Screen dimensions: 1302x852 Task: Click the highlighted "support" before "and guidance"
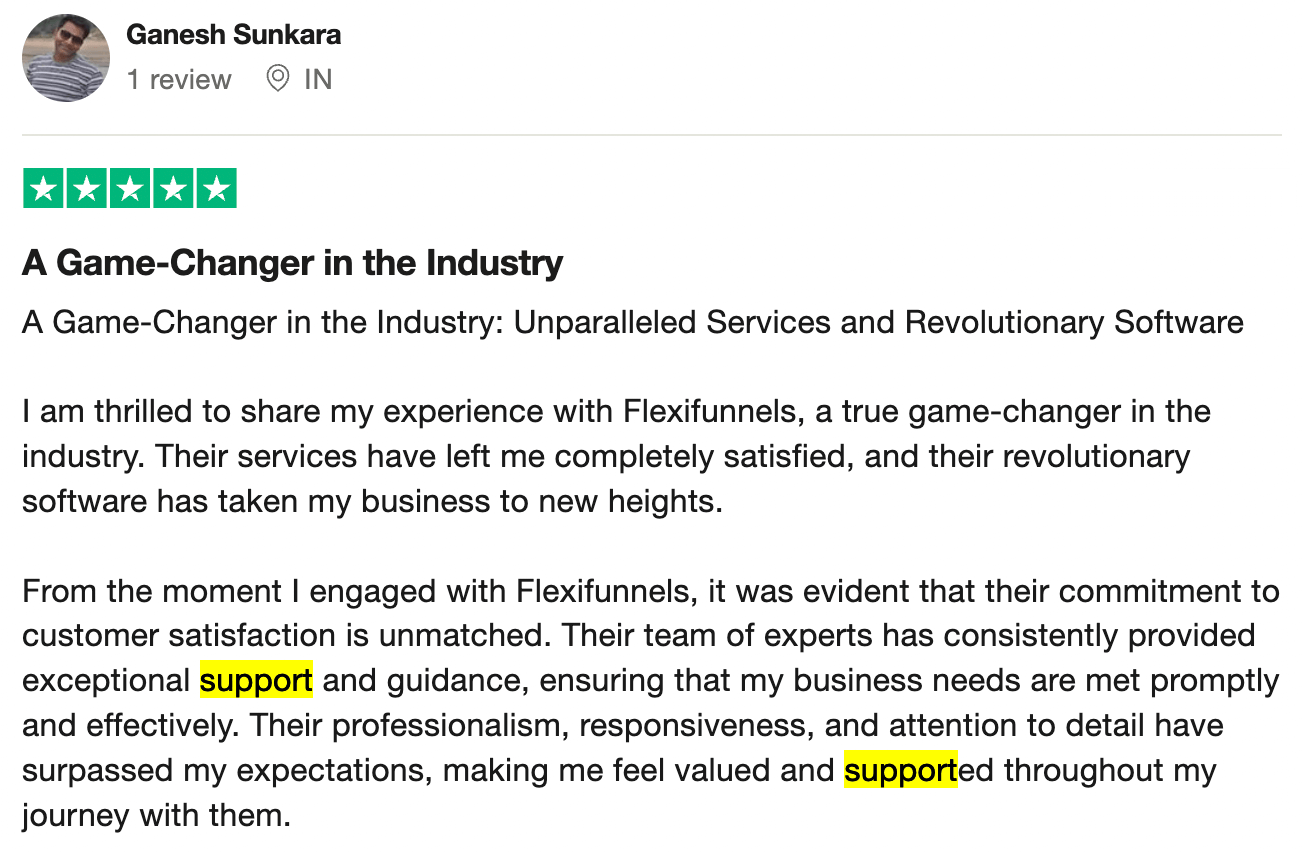pyautogui.click(x=256, y=681)
